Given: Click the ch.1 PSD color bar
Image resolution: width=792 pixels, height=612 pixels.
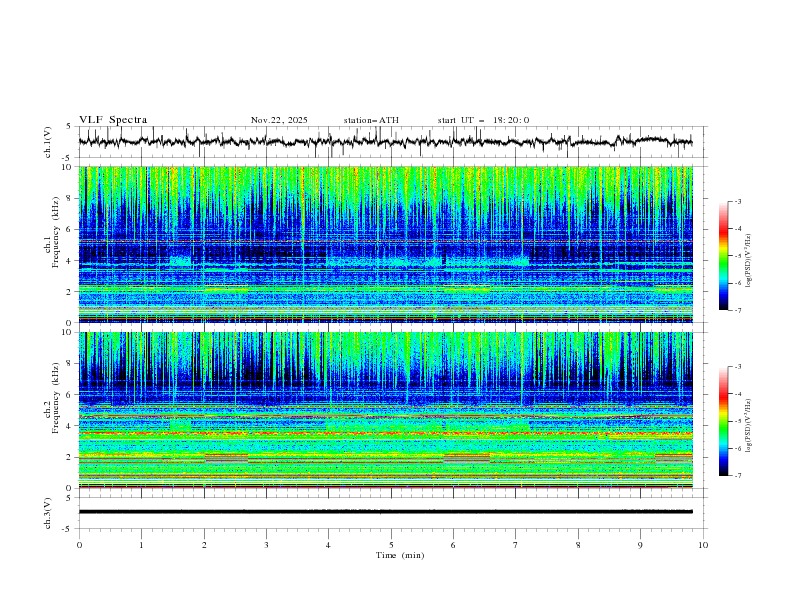Looking at the screenshot, I should 723,256.
